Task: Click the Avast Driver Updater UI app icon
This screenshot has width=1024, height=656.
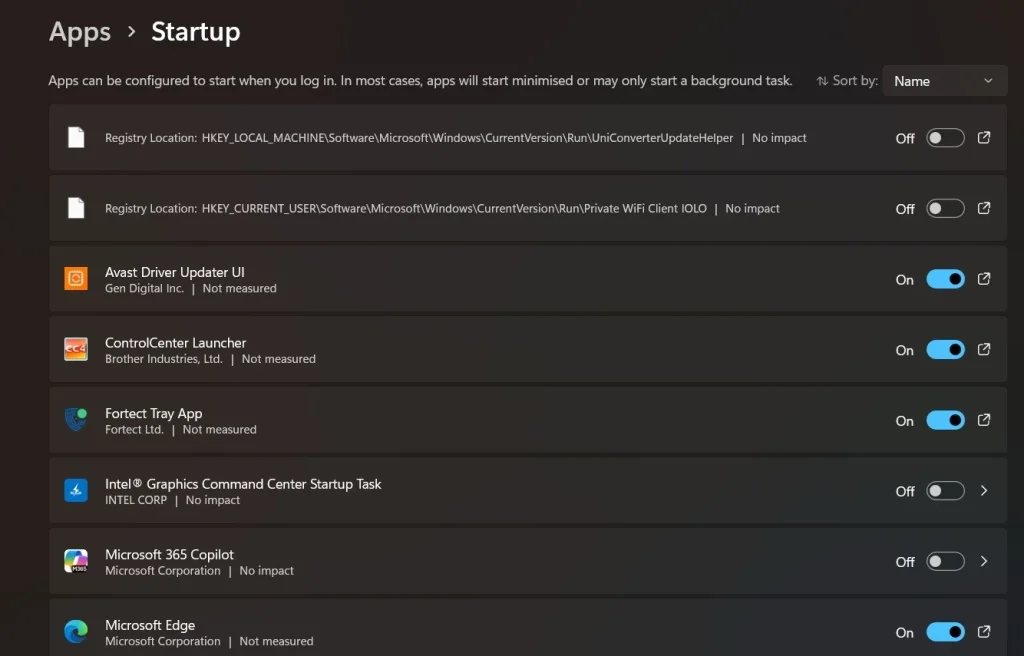Action: (76, 279)
